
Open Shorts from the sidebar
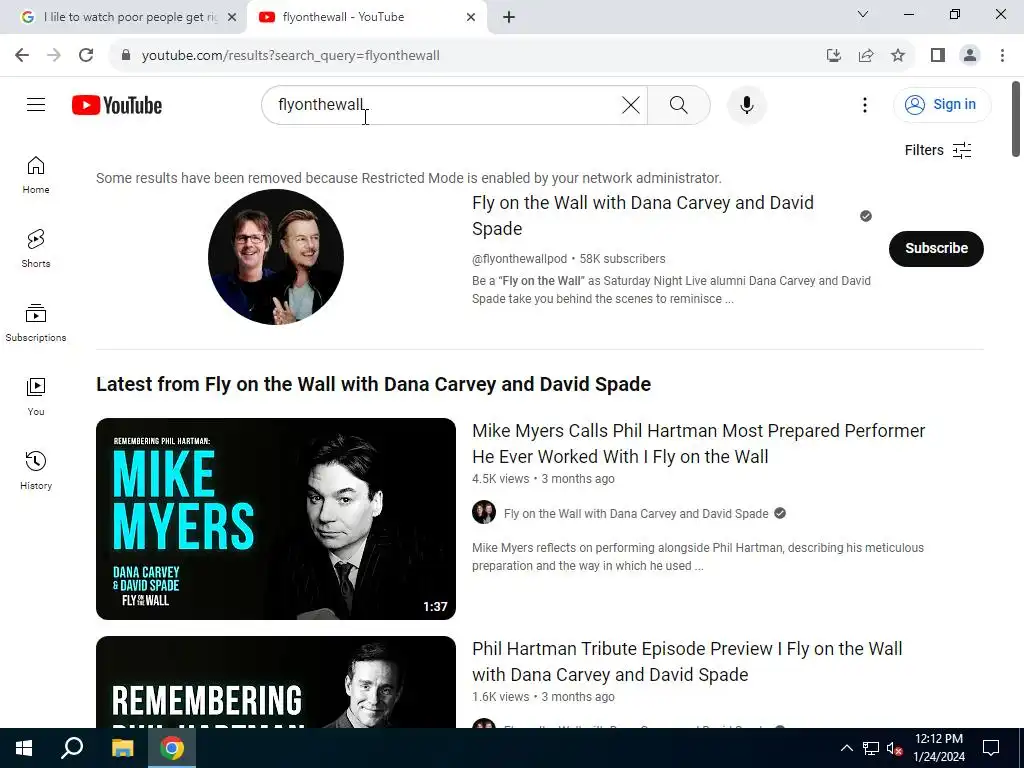coord(36,249)
